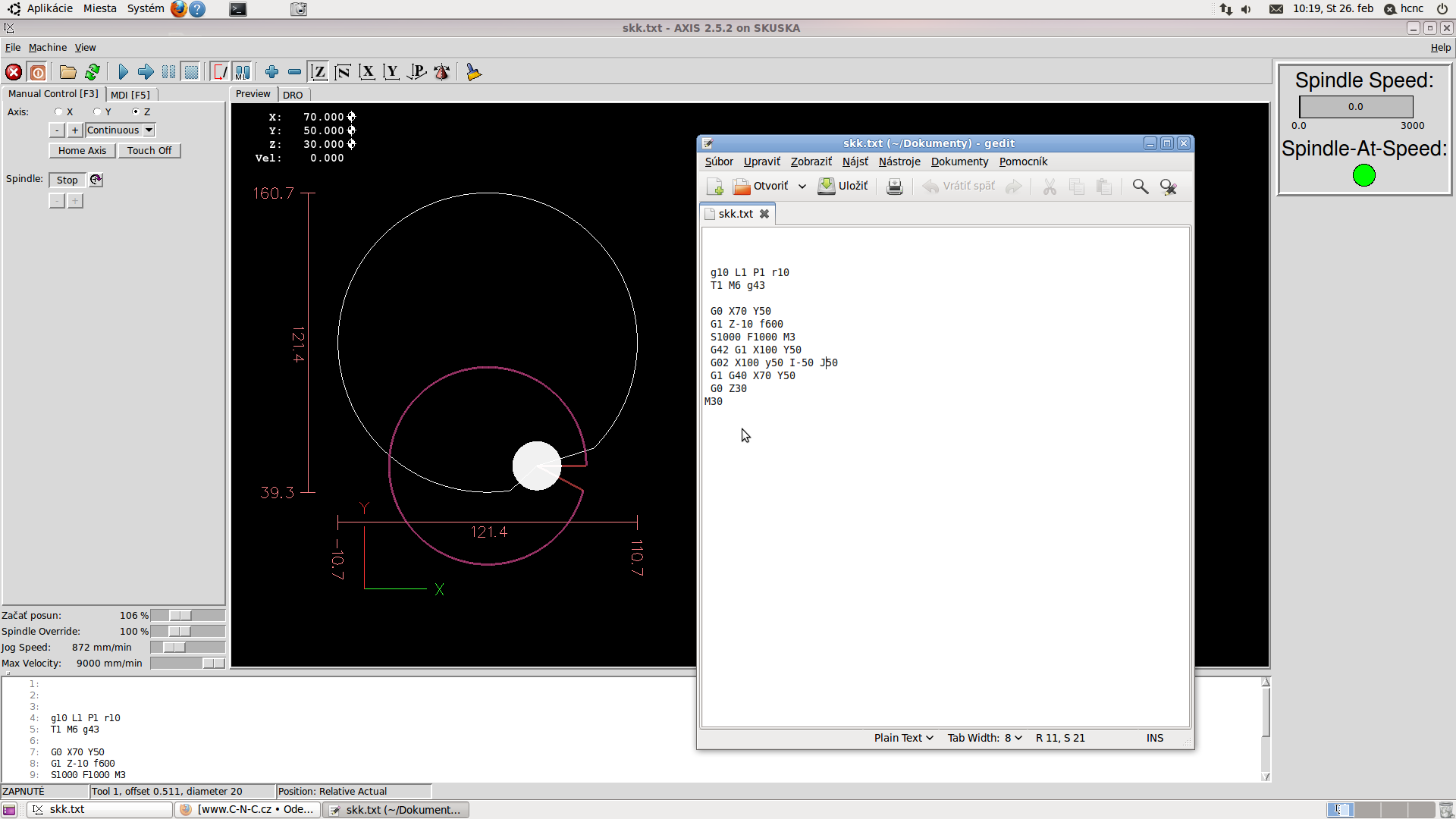1456x819 pixels.
Task: Toggle machine power icon
Action: click(x=38, y=72)
